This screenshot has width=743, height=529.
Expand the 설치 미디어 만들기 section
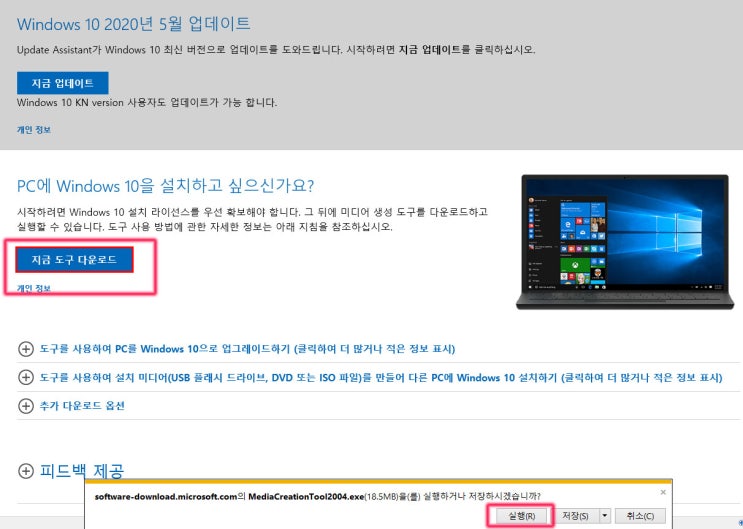coord(381,378)
